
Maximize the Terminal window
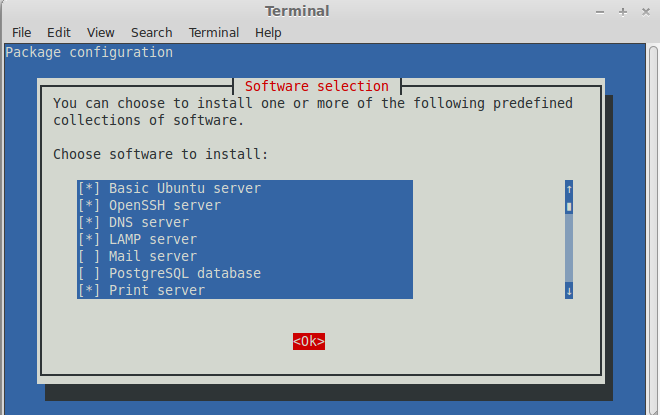(x=623, y=12)
